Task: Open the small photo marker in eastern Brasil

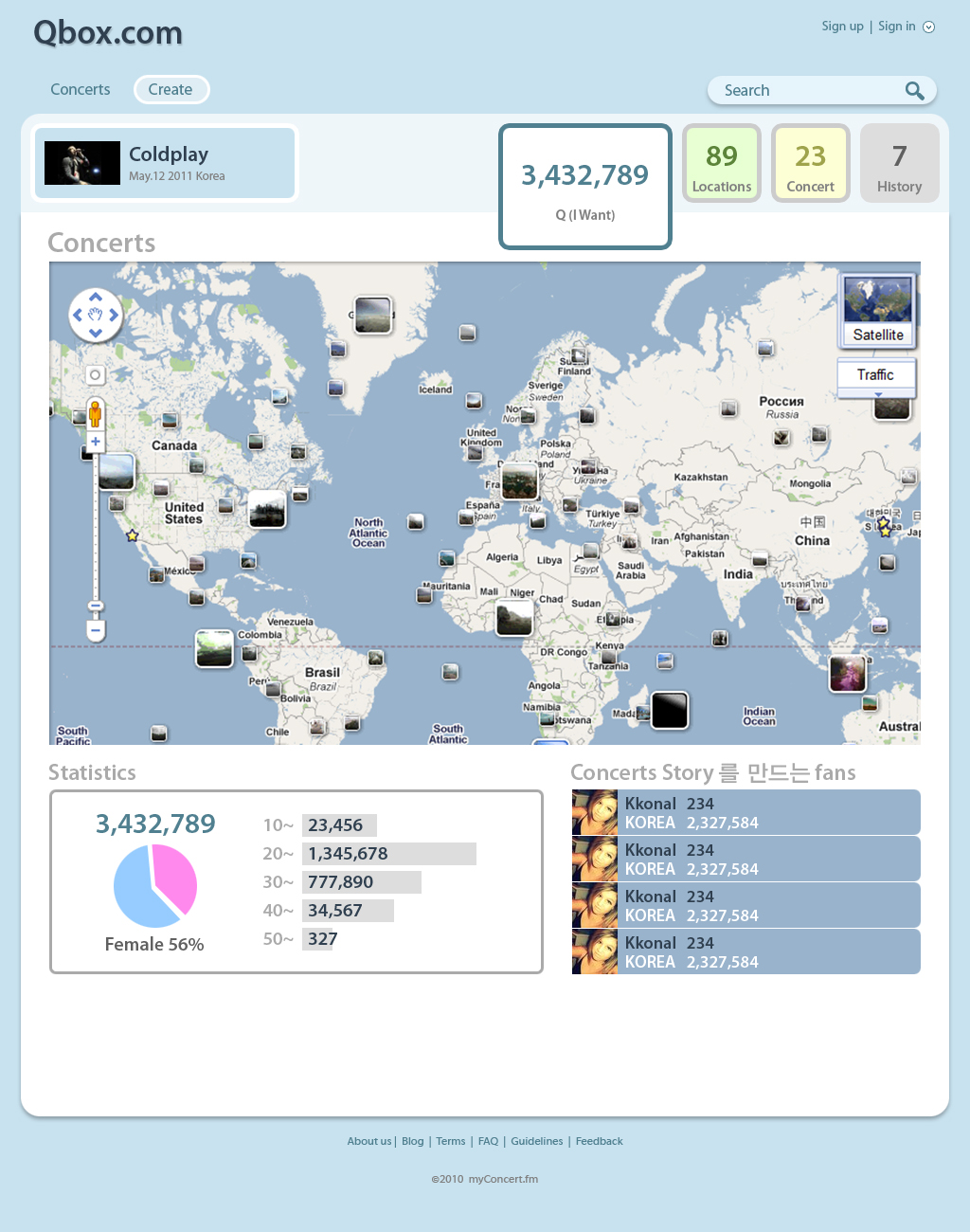Action: pos(376,658)
